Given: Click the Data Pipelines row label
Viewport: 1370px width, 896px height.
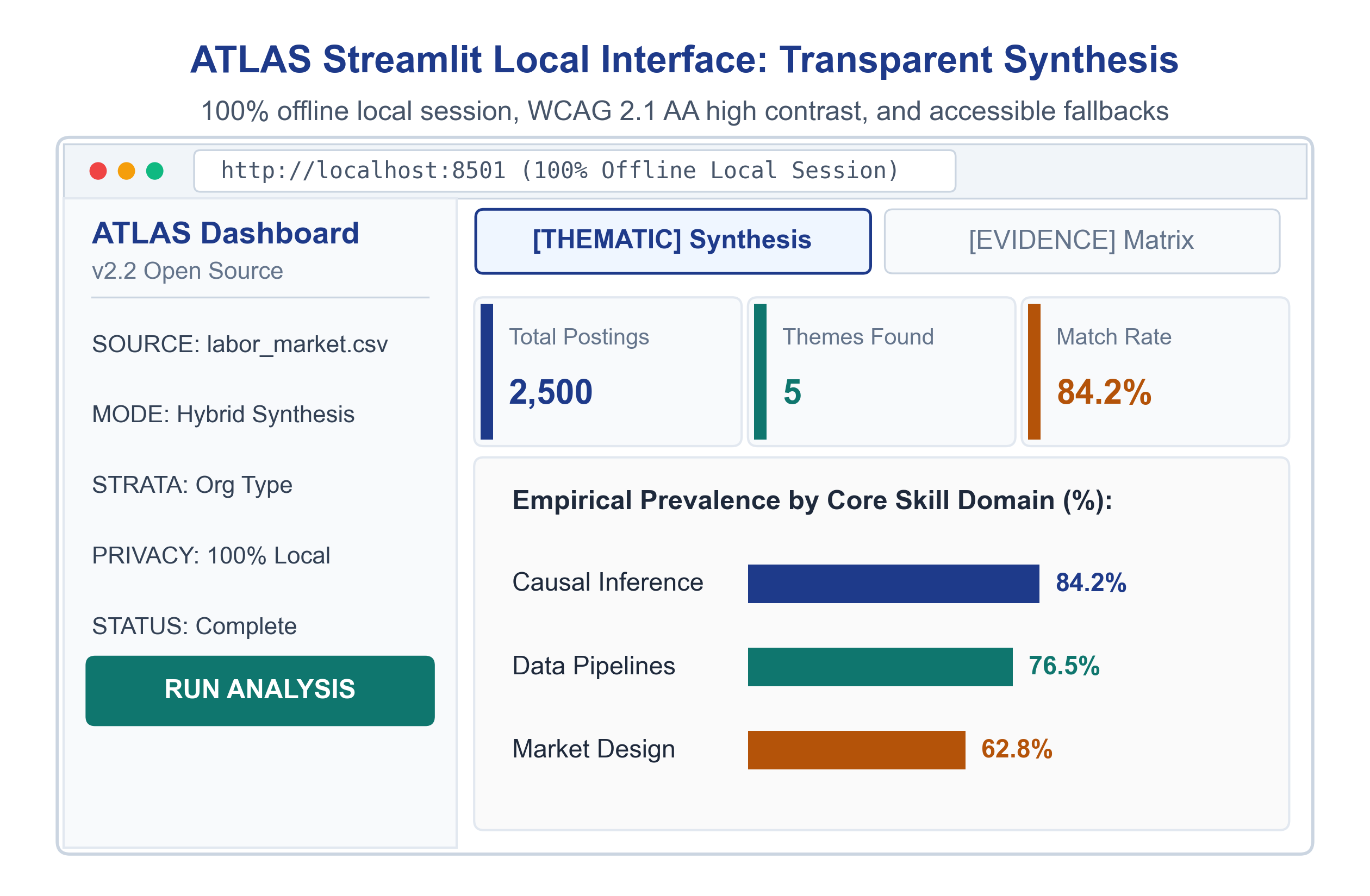Looking at the screenshot, I should (x=594, y=666).
